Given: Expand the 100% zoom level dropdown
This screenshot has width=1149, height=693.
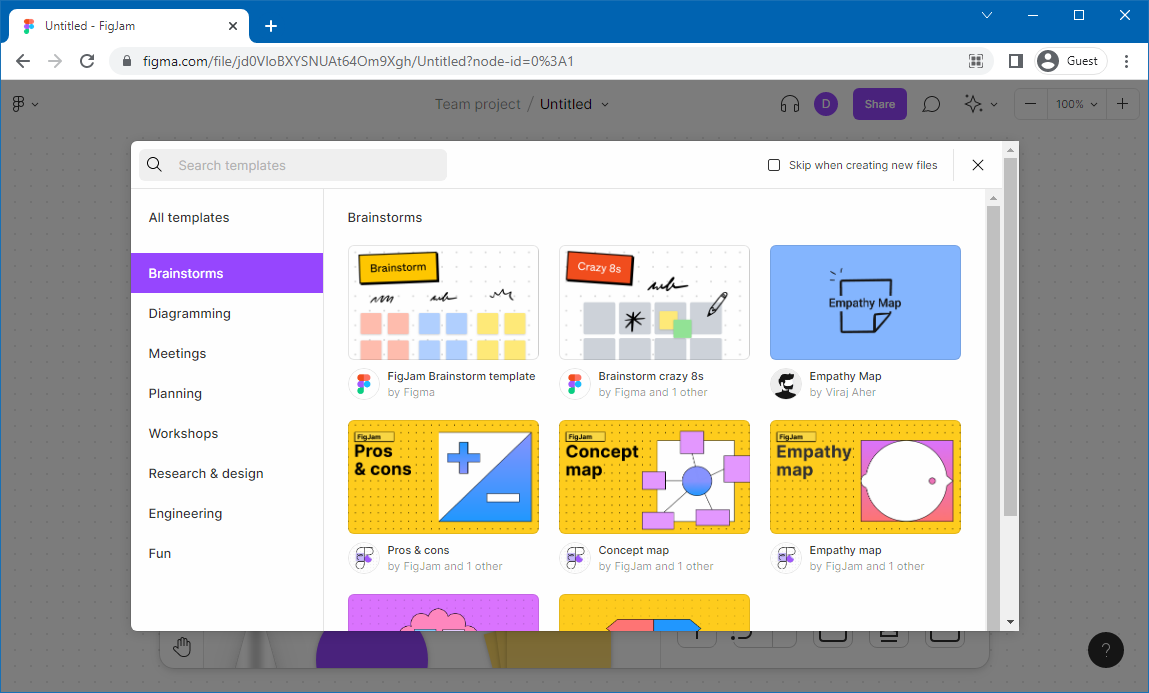Looking at the screenshot, I should 1077,104.
